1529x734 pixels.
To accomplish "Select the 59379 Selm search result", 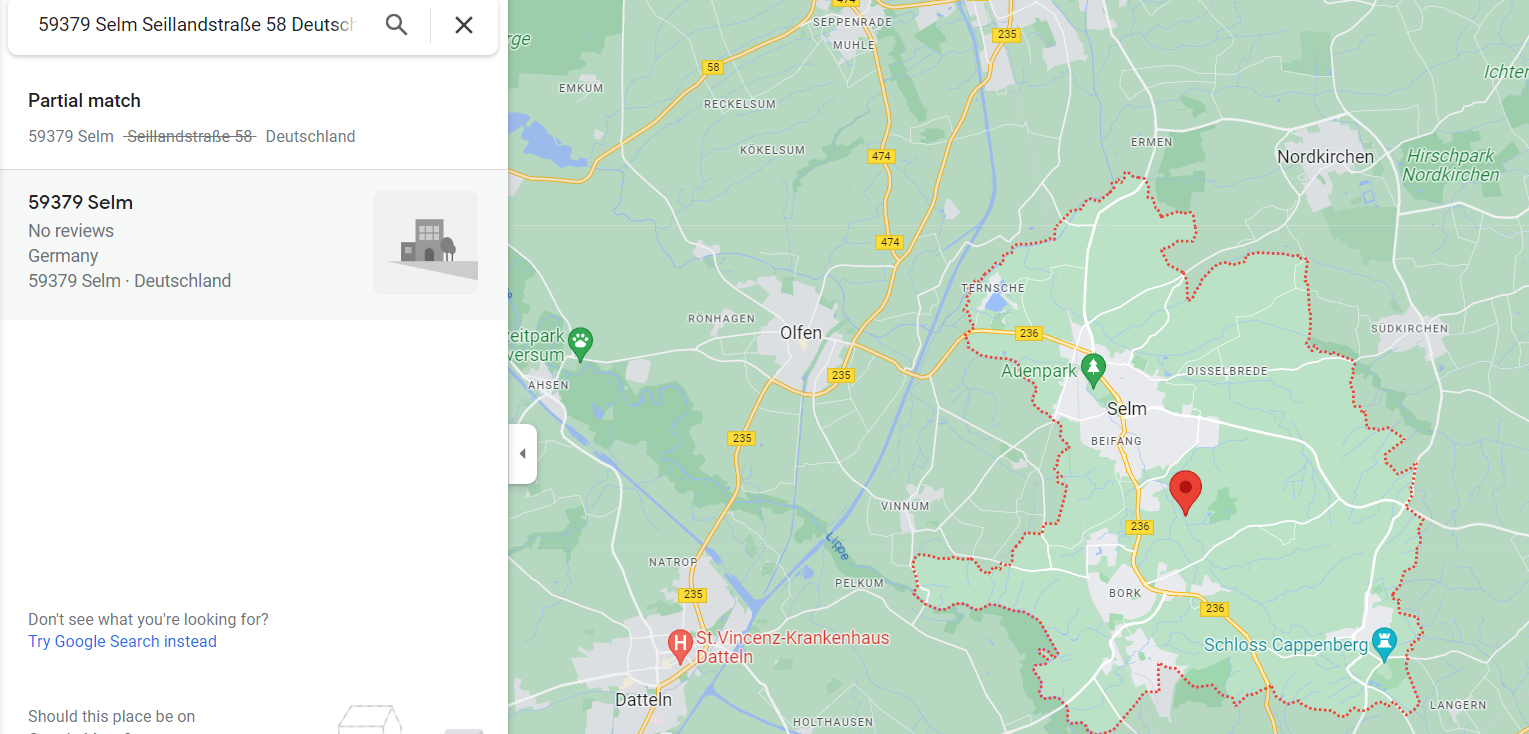I will click(x=81, y=203).
